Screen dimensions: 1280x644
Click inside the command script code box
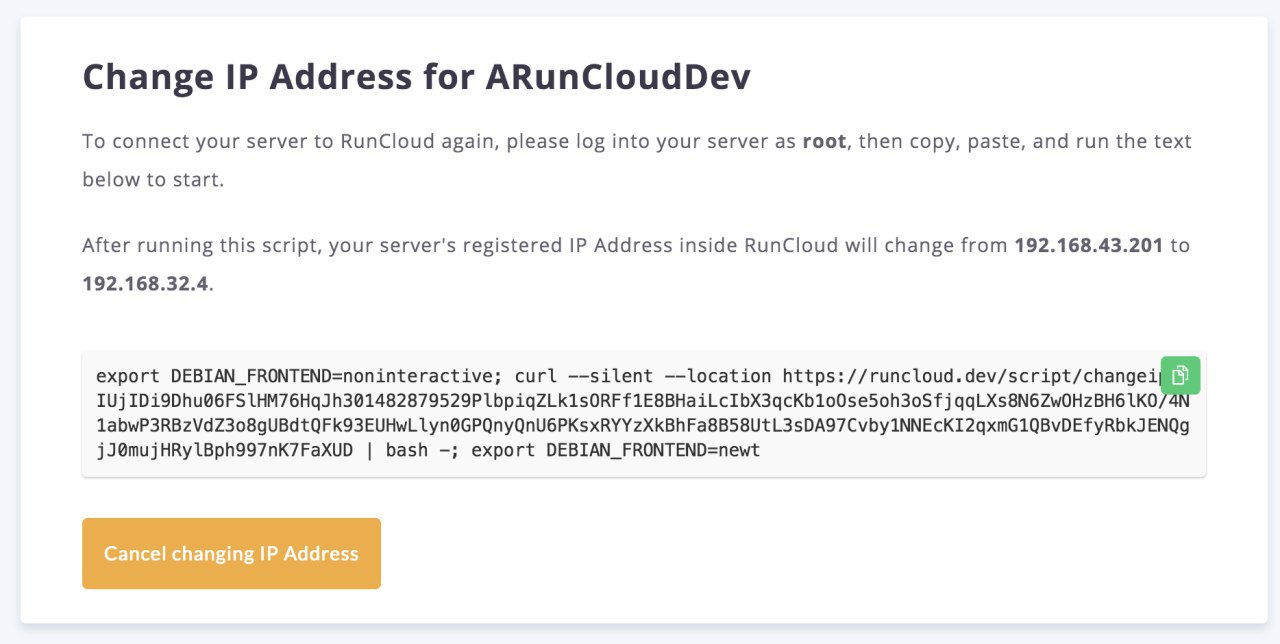pyautogui.click(x=644, y=414)
